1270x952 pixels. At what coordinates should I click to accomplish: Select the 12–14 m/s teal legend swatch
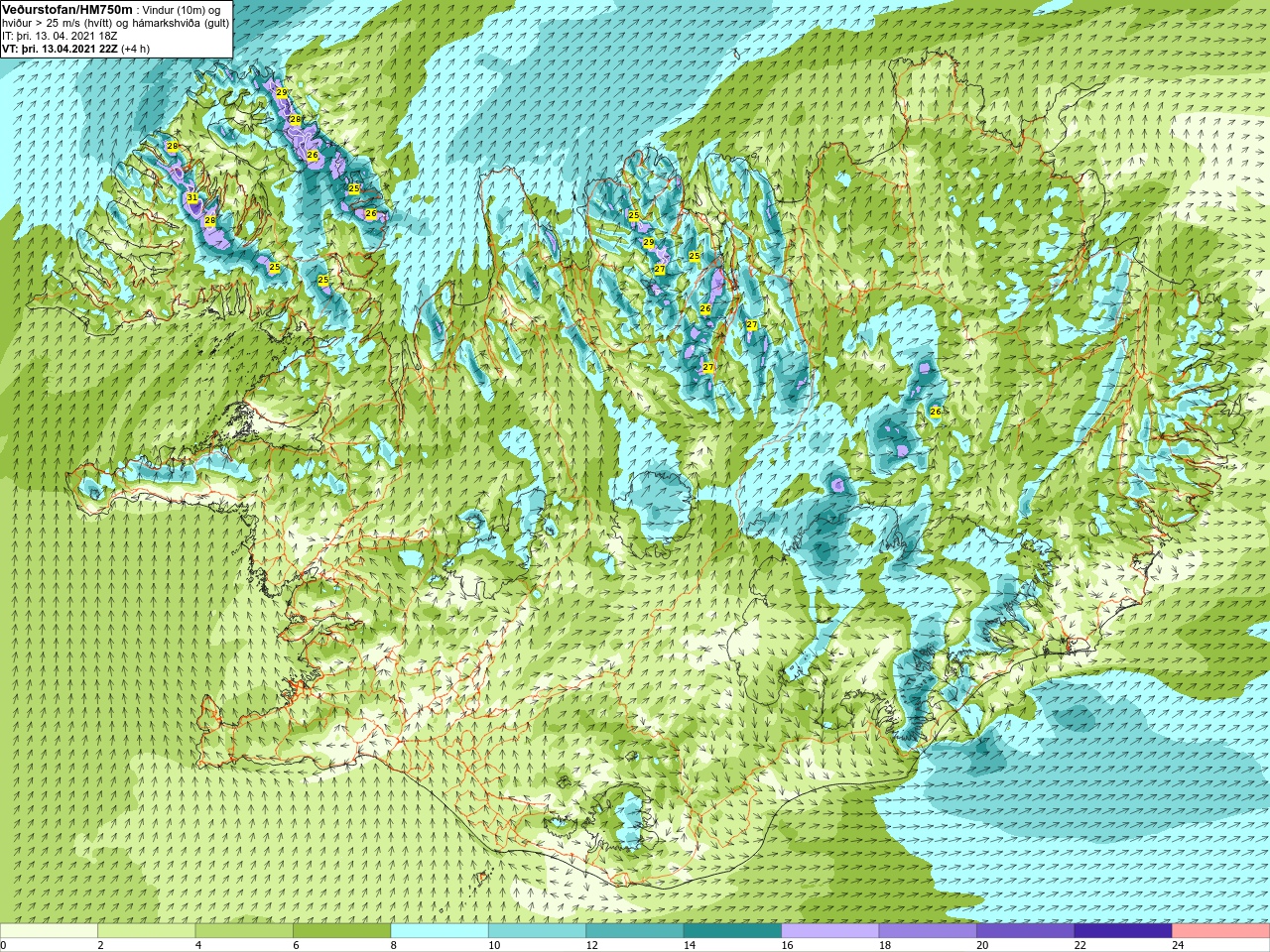point(635,931)
